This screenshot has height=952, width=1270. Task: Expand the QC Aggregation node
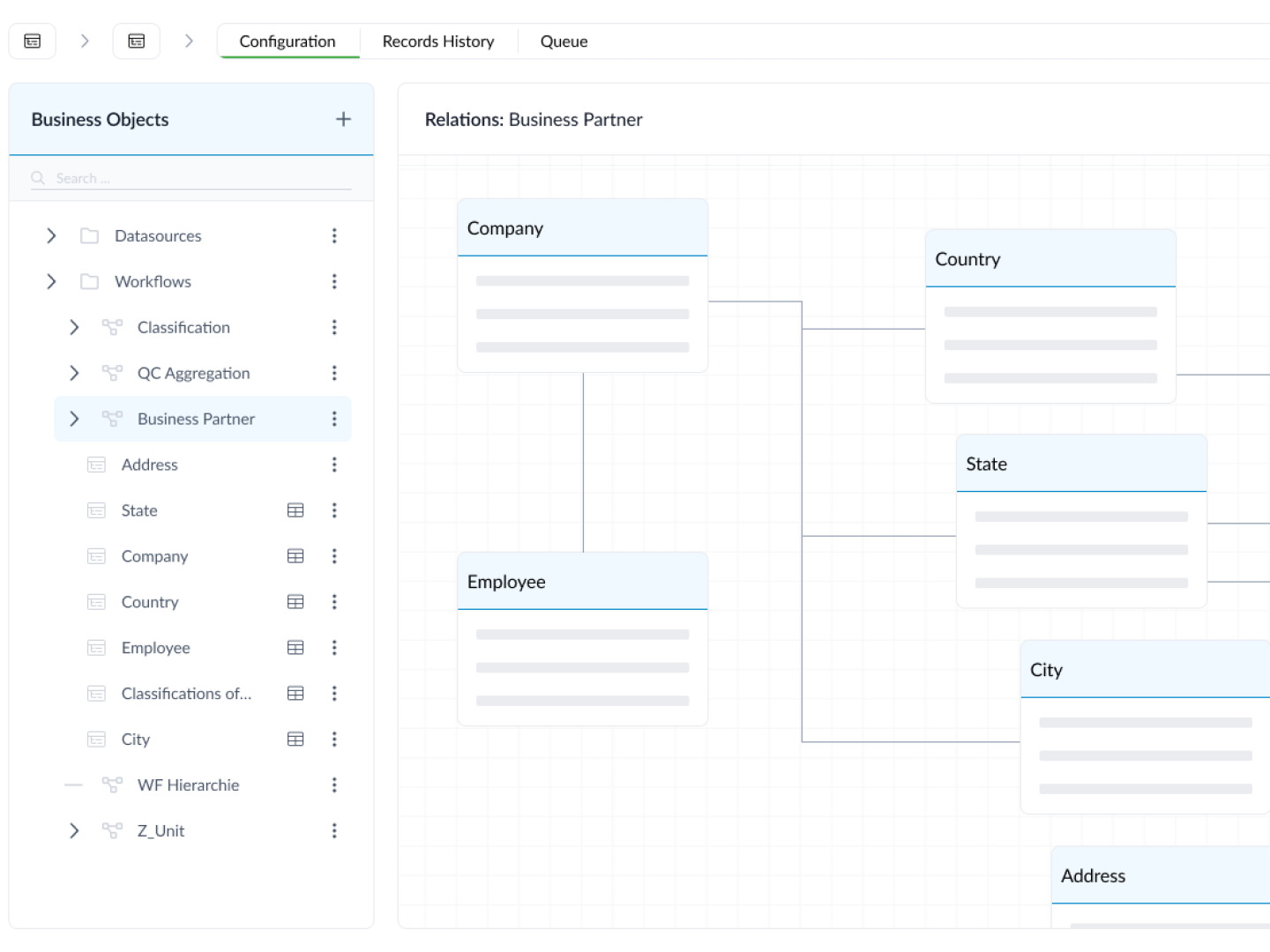click(x=74, y=373)
